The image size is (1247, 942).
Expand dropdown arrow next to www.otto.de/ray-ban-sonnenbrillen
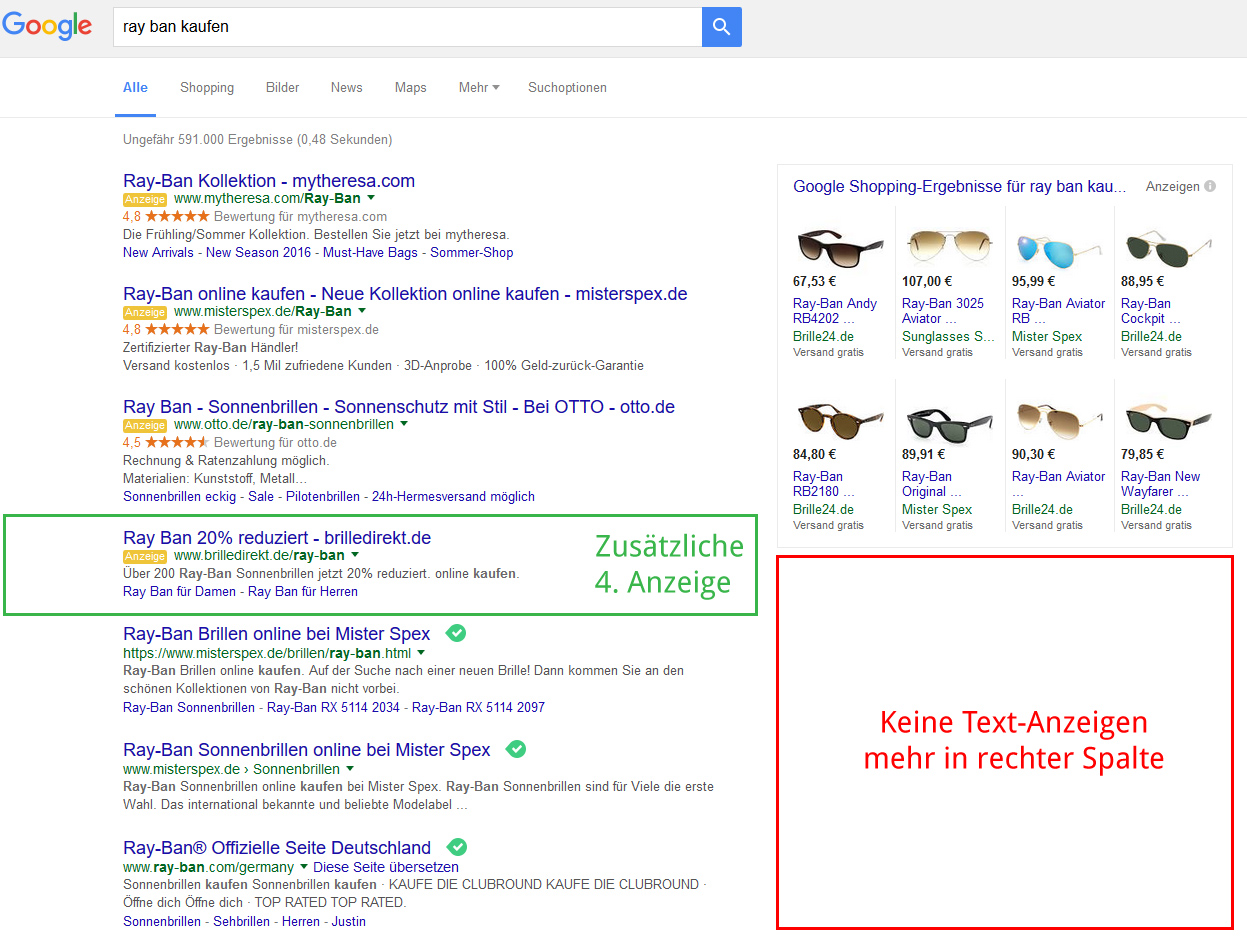coord(404,425)
